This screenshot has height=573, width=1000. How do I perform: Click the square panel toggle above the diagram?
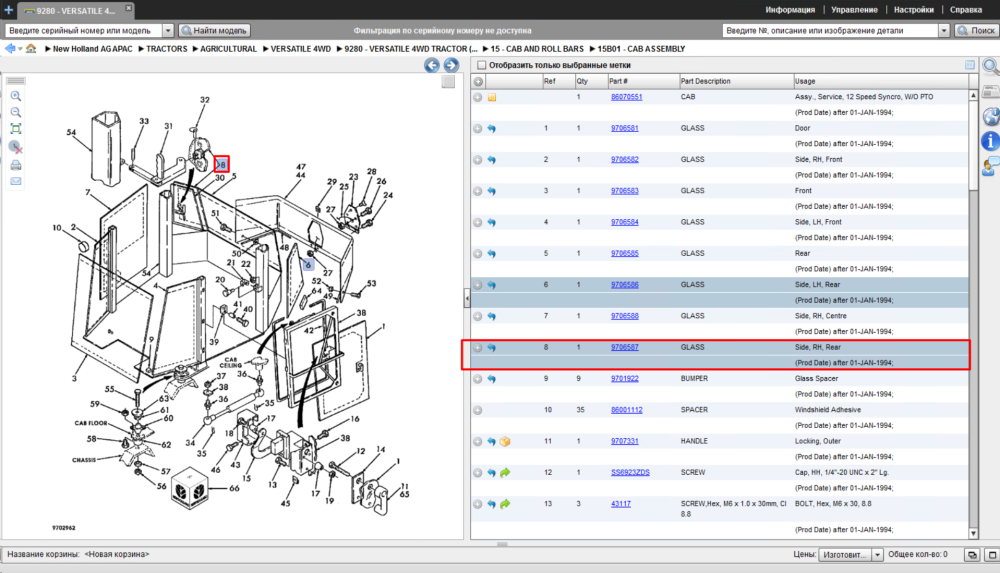pyautogui.click(x=448, y=82)
